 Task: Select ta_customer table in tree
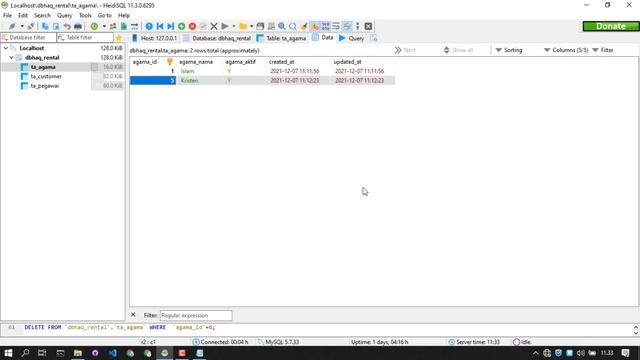46,76
